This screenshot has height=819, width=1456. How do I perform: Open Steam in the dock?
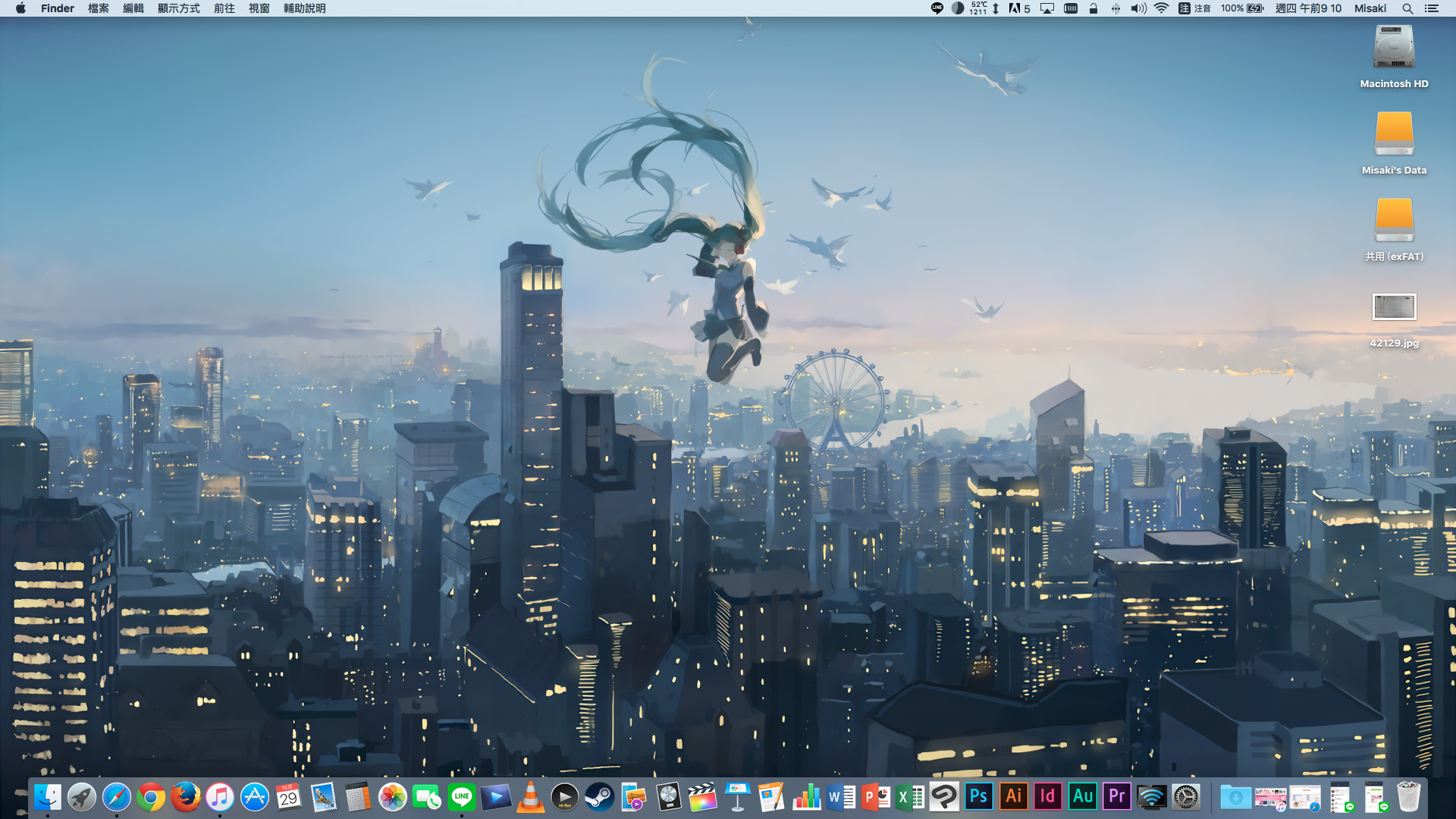[x=599, y=797]
